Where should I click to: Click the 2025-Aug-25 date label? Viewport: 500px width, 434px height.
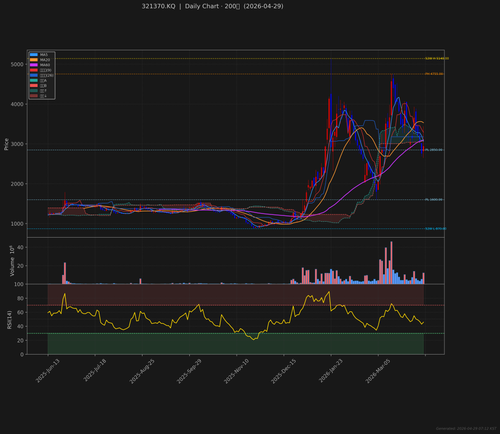click(142, 371)
